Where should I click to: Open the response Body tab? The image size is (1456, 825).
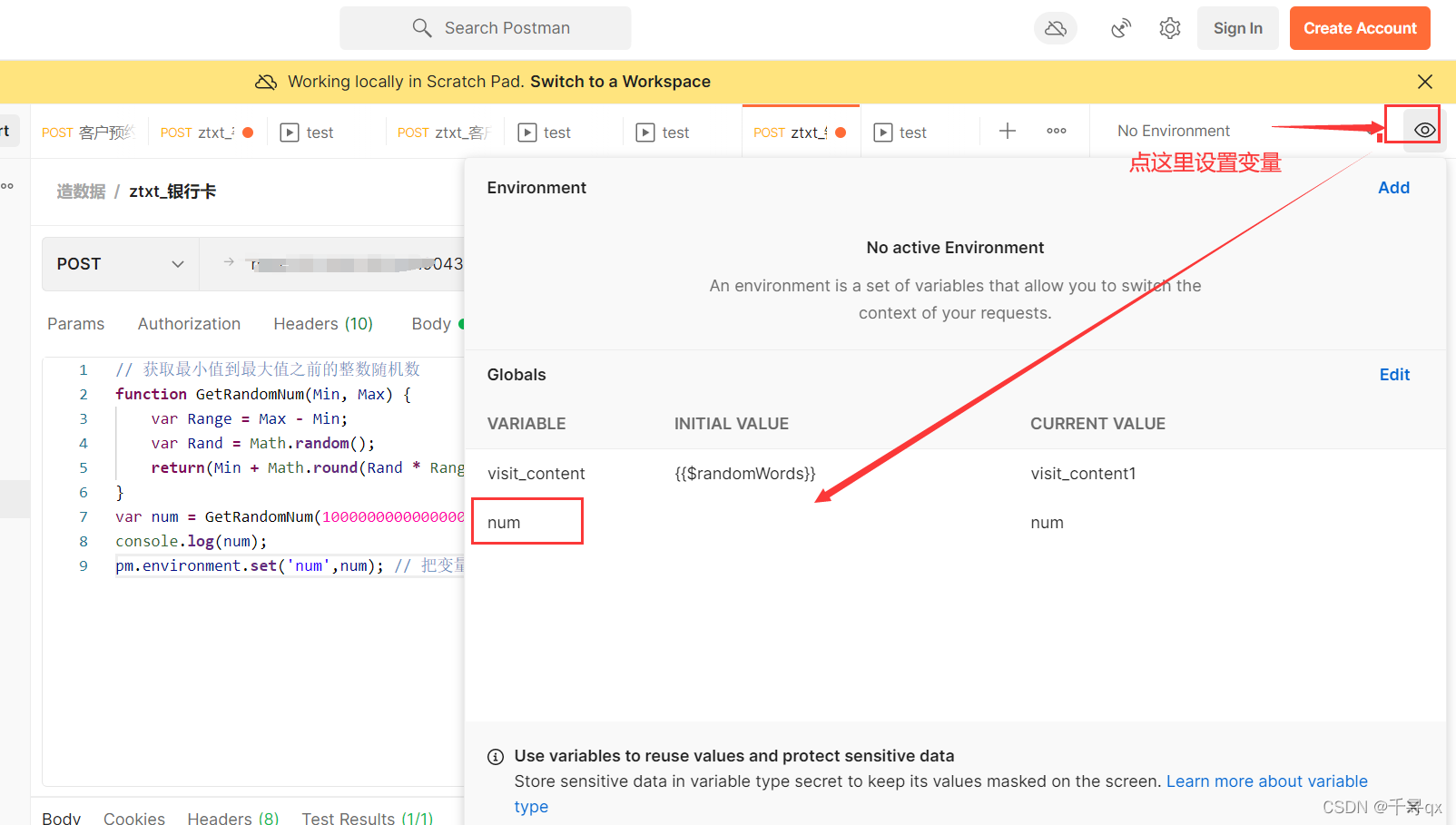(x=62, y=818)
